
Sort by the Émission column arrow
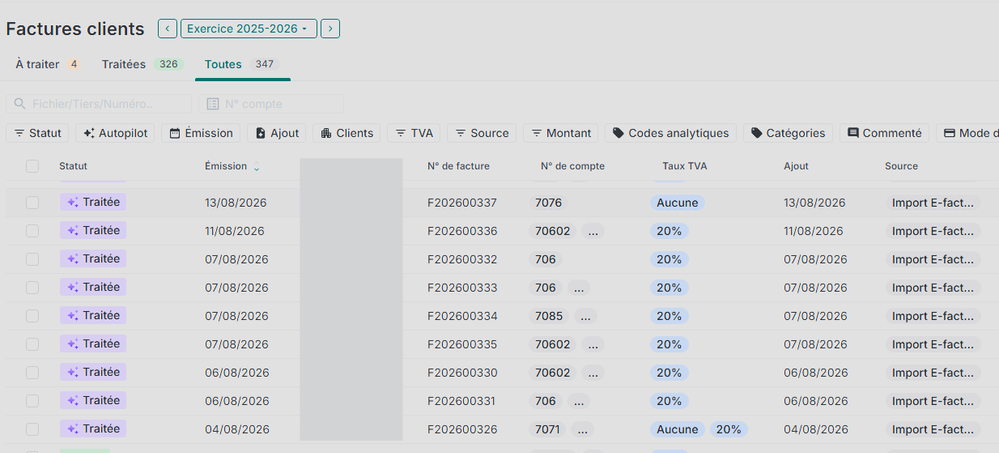click(257, 167)
